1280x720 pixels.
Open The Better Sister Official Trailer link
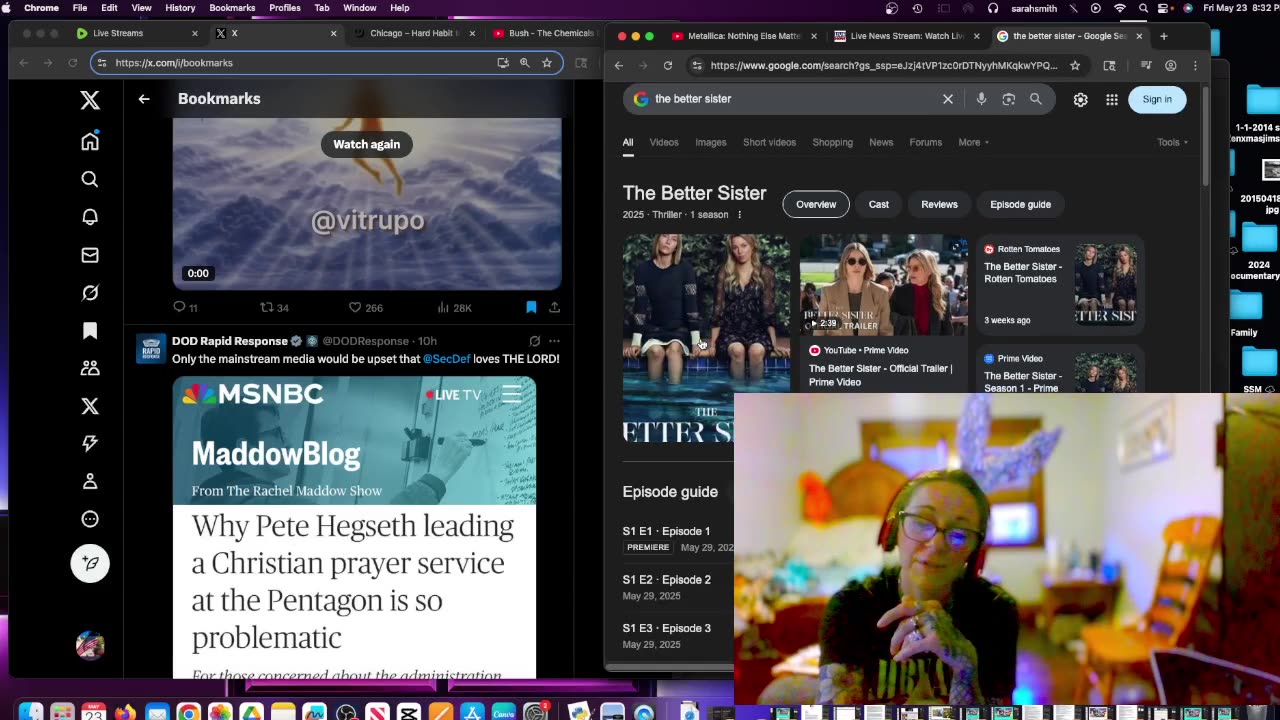[x=879, y=375]
